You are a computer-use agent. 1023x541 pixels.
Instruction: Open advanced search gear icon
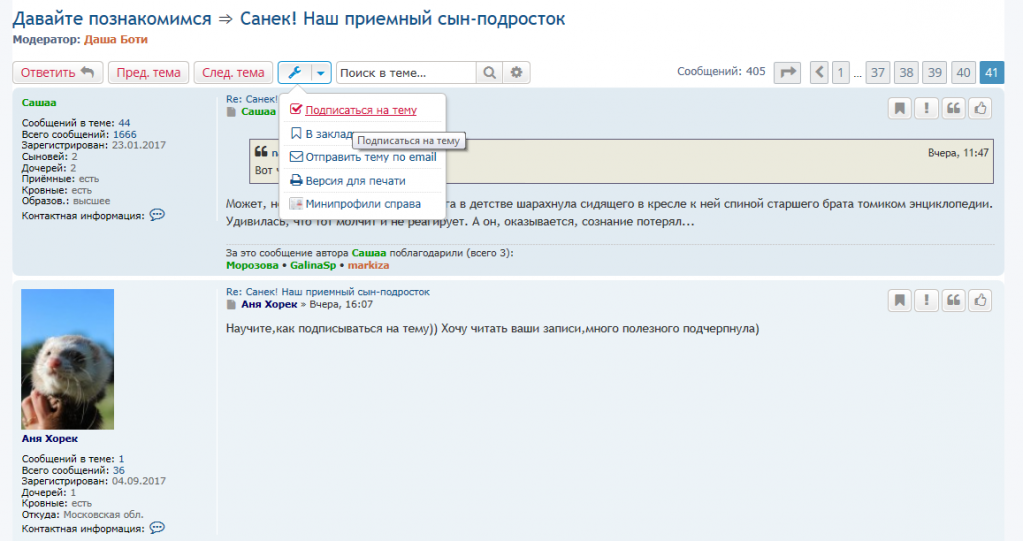pyautogui.click(x=516, y=73)
